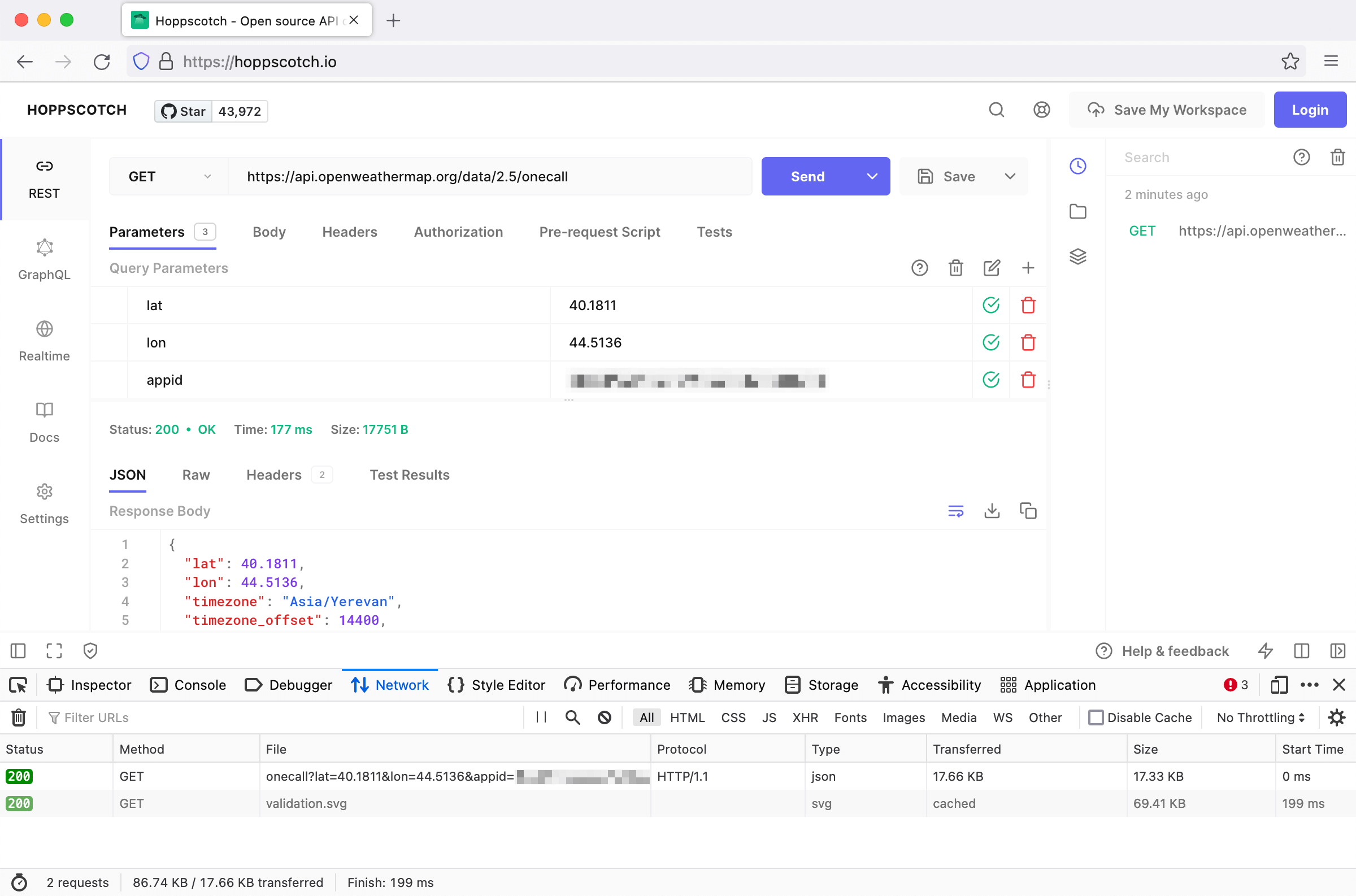Toggle the right sidebar collapse icon

[x=1337, y=651]
